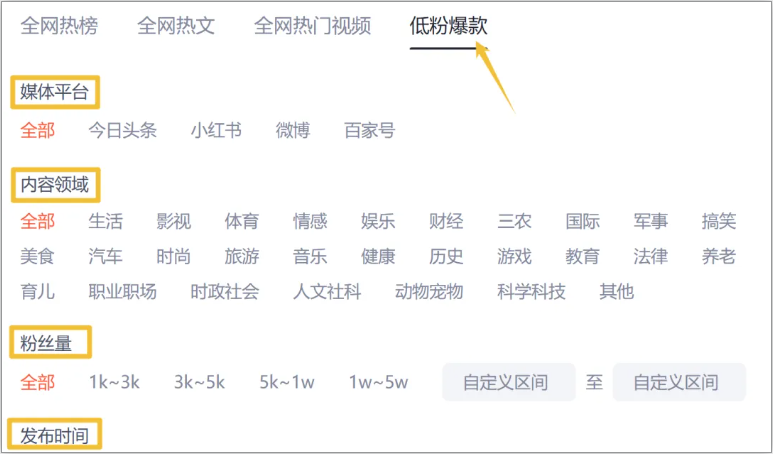Open the 全网热文 tab
The width and height of the screenshot is (773, 454).
point(176,26)
